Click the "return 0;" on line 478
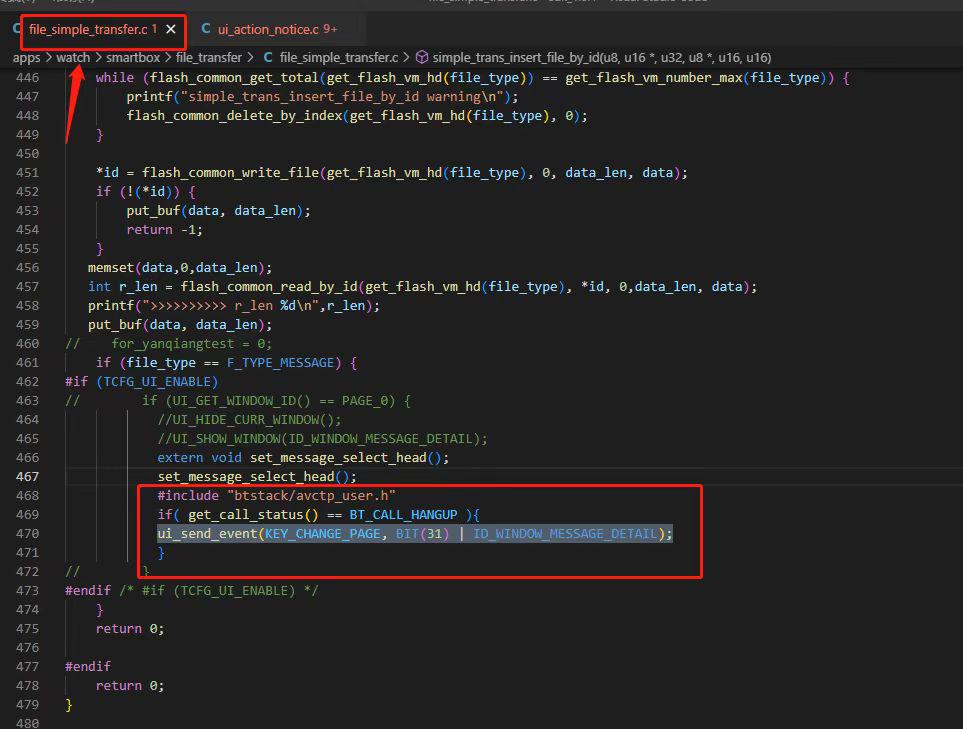Screen dimensions: 963x729 [130, 685]
